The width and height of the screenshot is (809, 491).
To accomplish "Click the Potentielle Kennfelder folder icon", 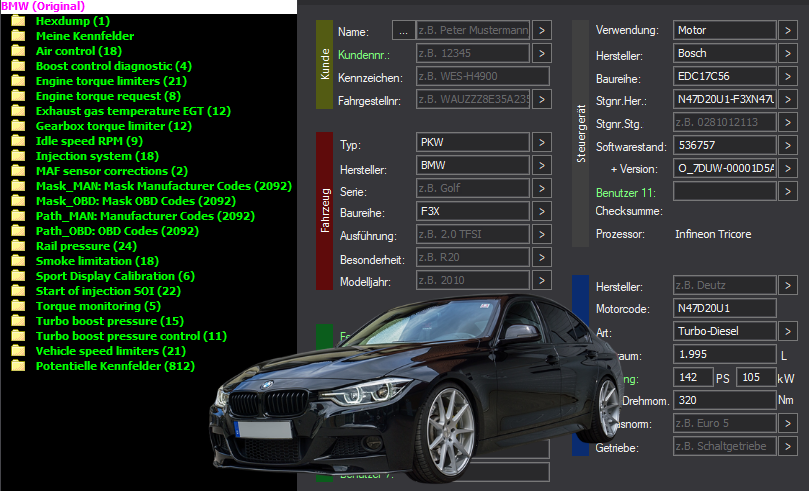I will tap(18, 366).
